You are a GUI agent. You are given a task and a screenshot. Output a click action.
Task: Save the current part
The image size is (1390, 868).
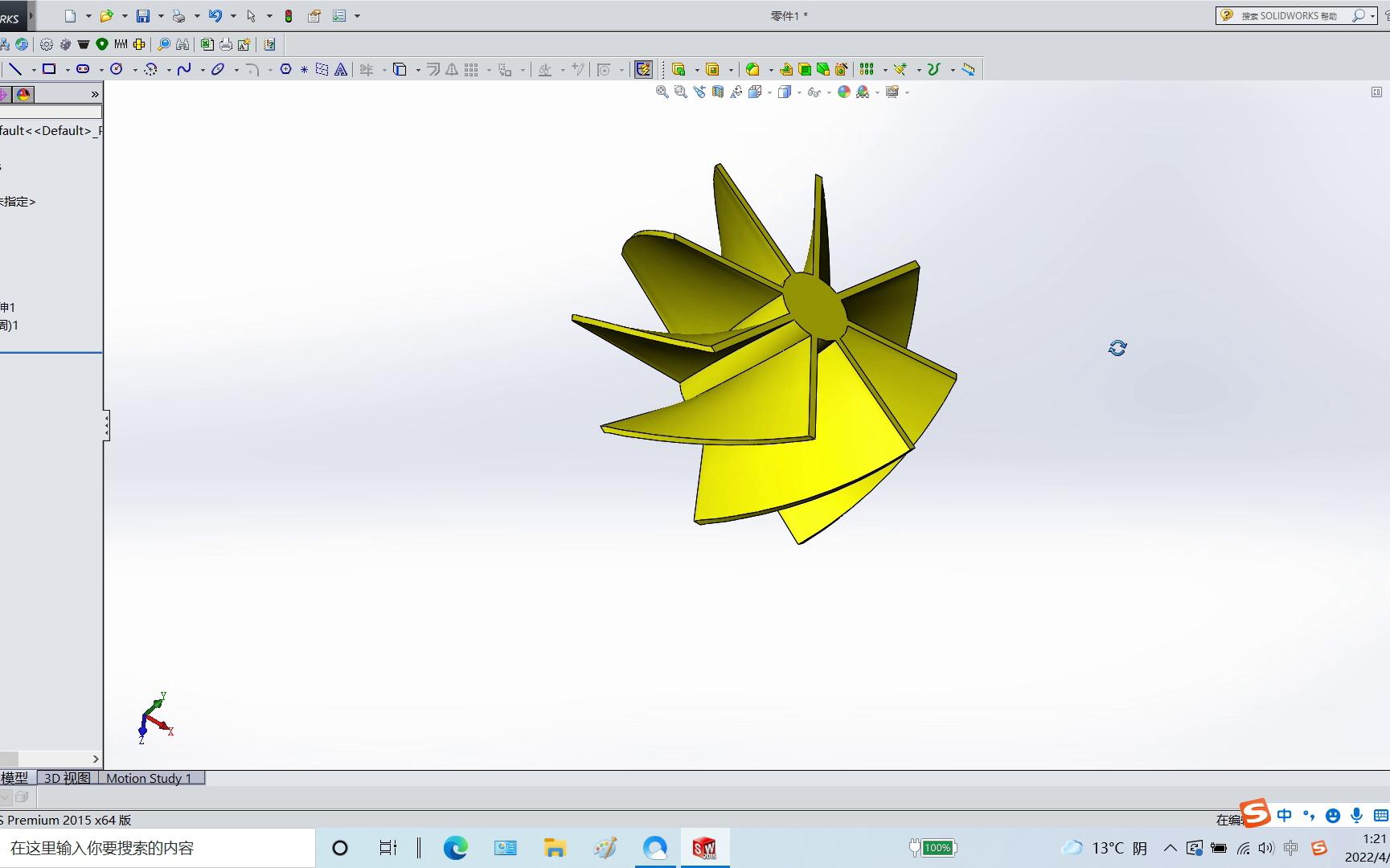tap(143, 16)
